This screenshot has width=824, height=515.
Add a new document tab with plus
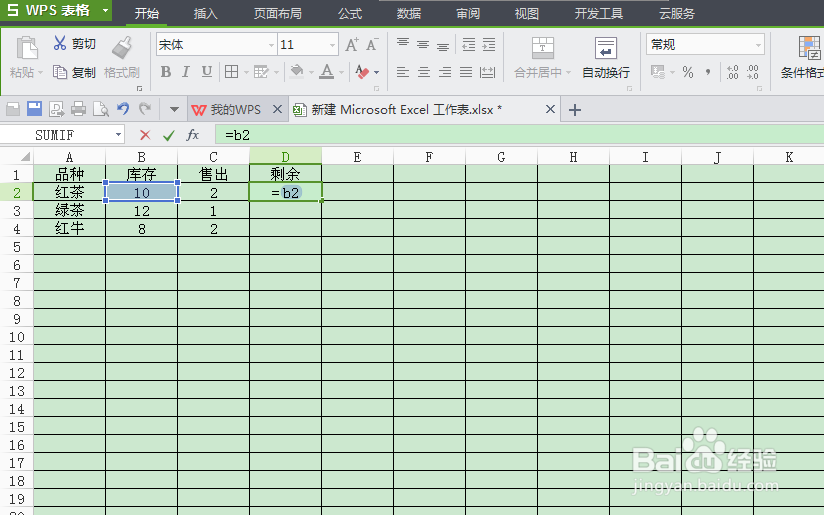pyautogui.click(x=575, y=110)
